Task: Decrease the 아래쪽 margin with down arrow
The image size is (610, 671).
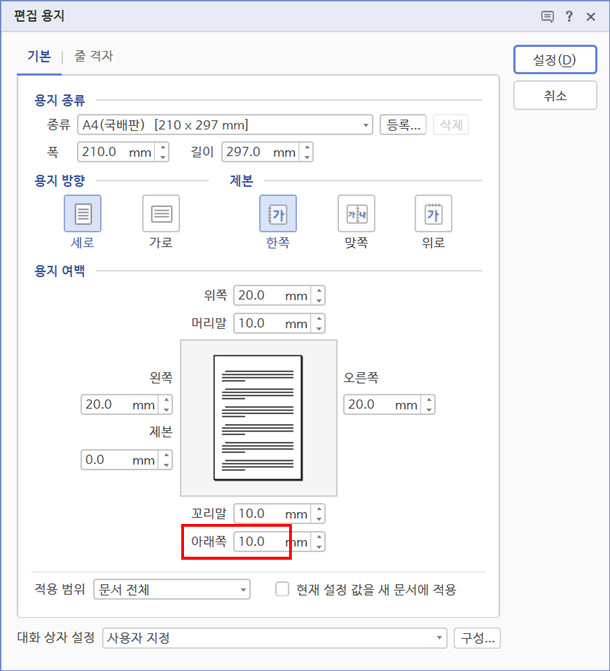Action: click(319, 546)
